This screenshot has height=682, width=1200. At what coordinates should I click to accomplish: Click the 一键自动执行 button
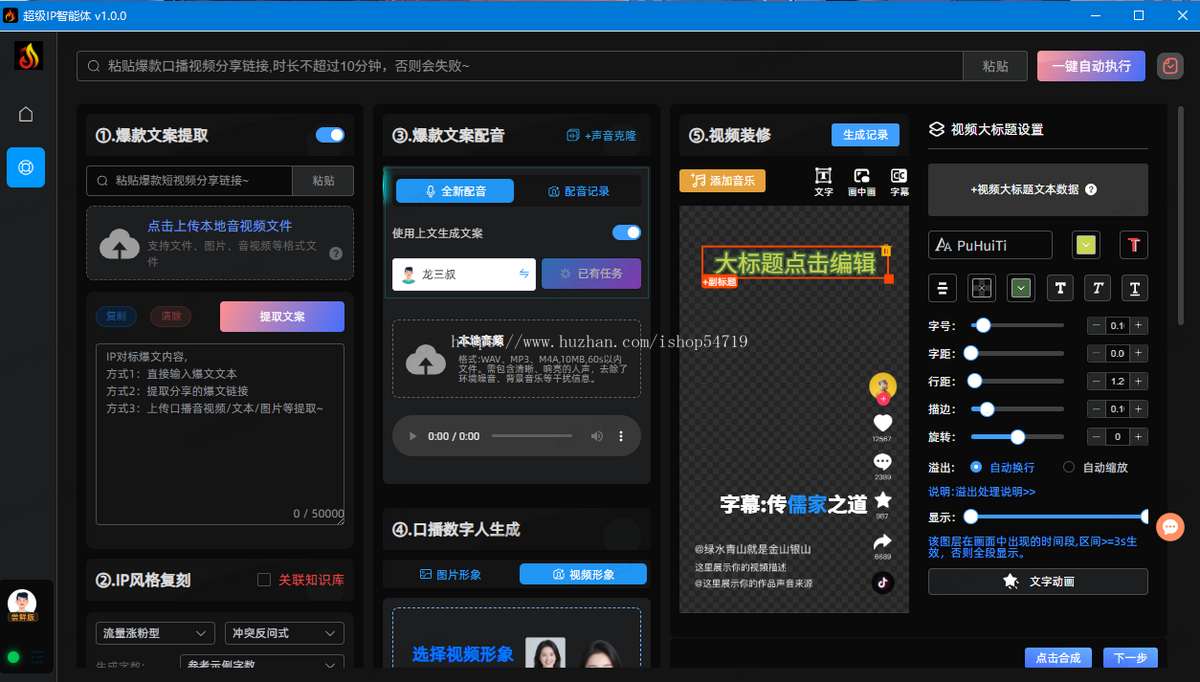1091,66
